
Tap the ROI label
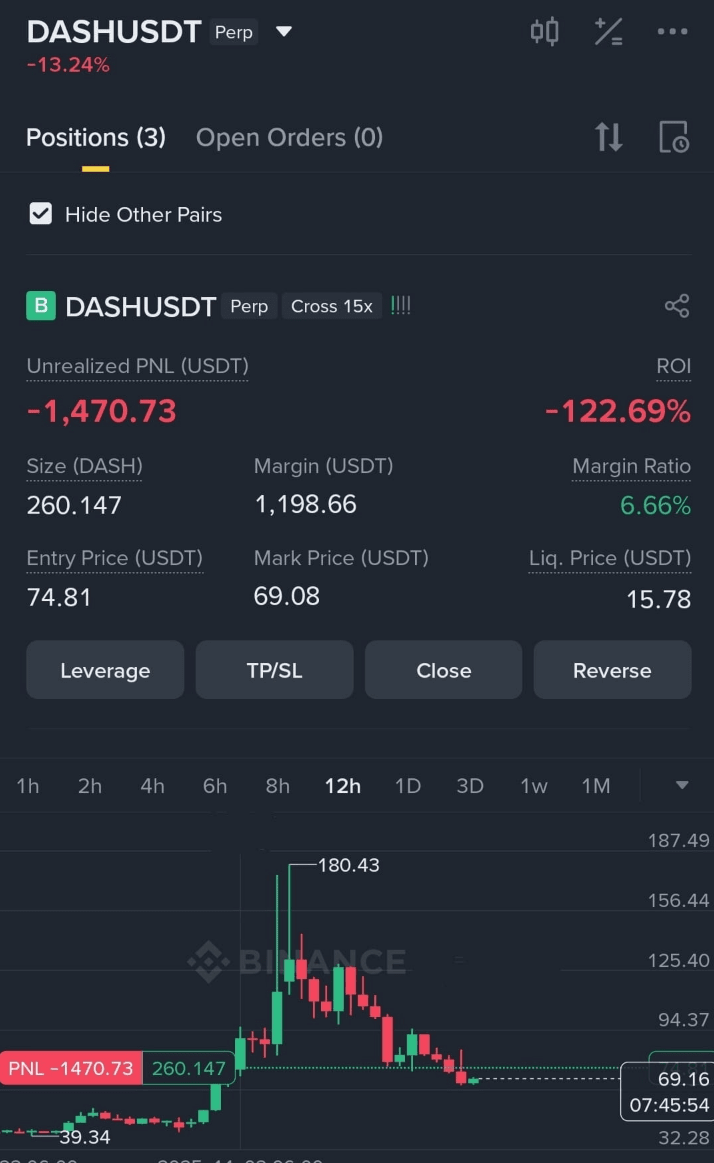(673, 366)
